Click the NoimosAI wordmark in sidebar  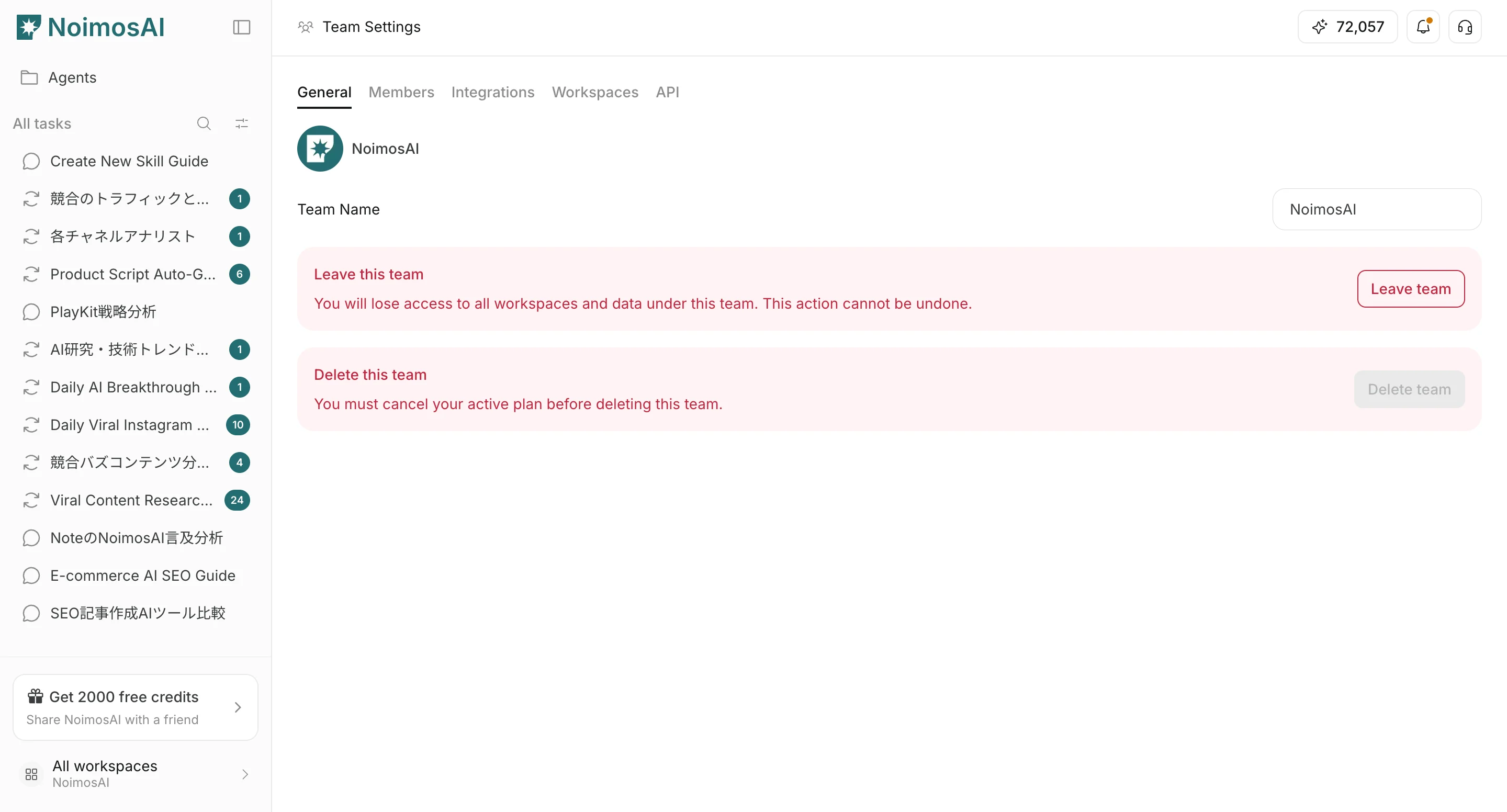(106, 27)
